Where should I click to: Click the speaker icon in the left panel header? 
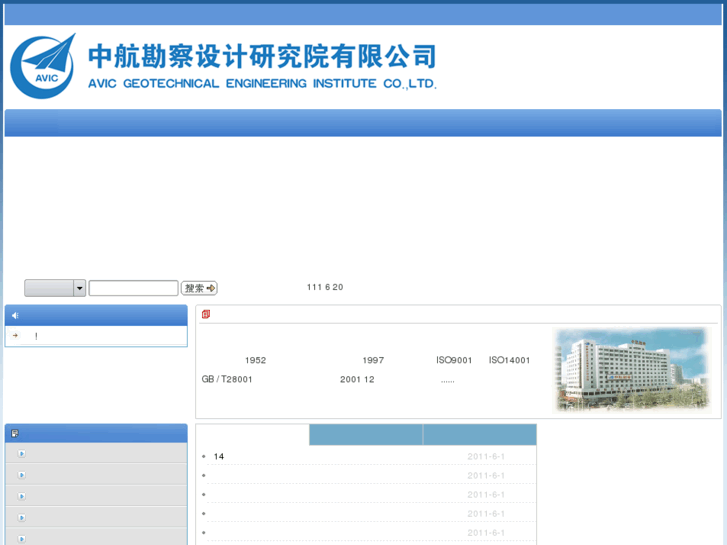tap(15, 315)
